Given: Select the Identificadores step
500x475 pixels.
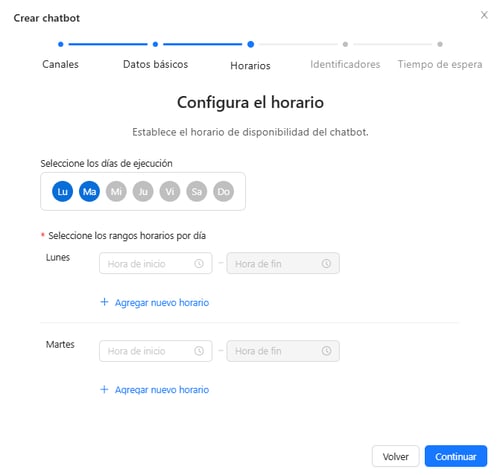Looking at the screenshot, I should [x=345, y=64].
